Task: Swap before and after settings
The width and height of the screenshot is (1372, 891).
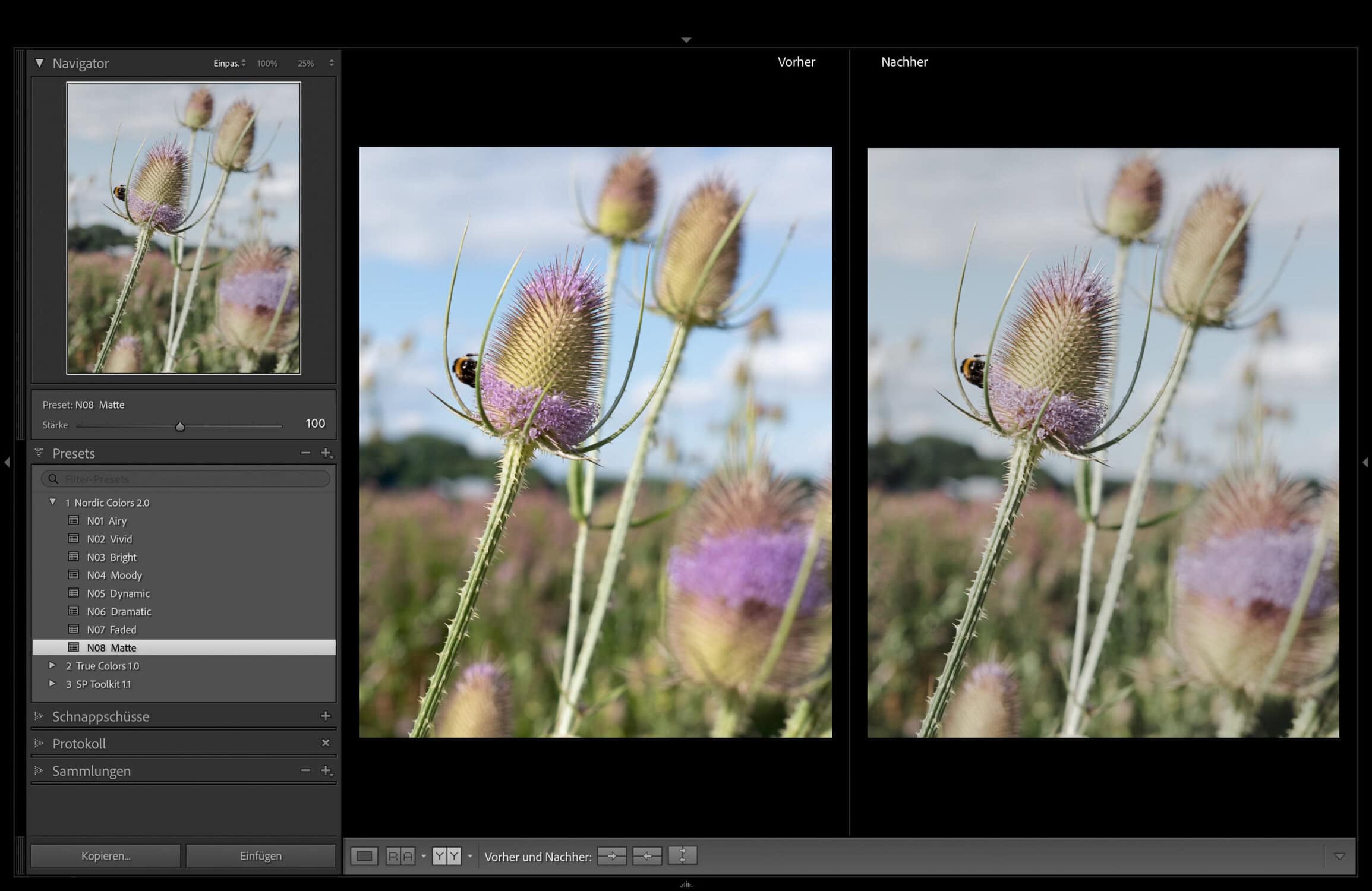Action: point(682,856)
